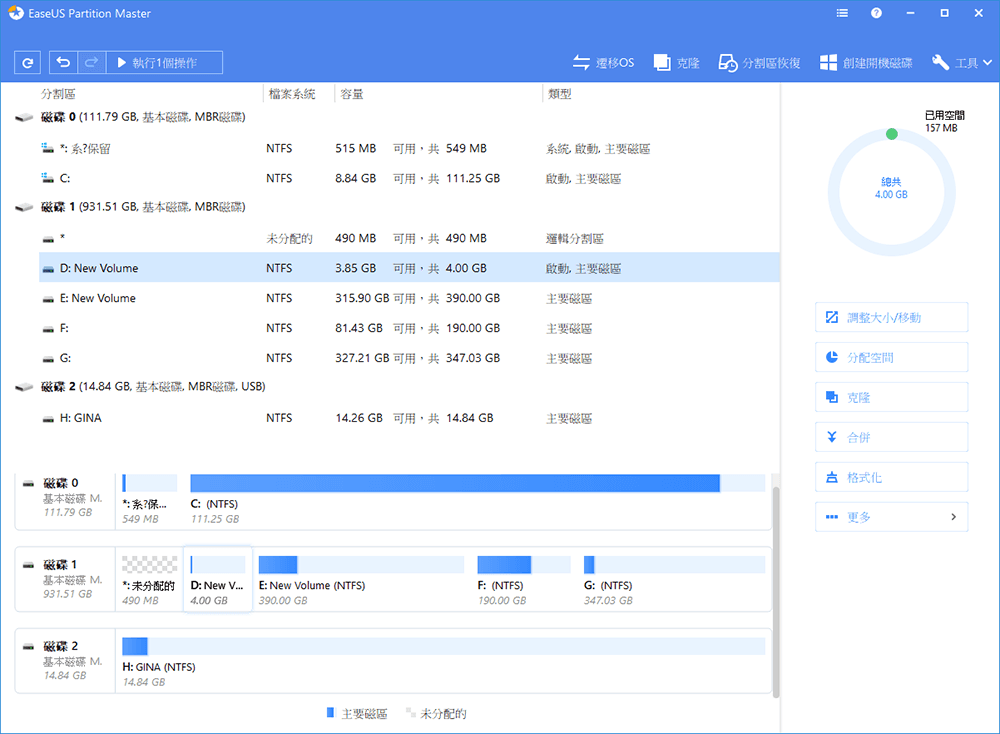The height and width of the screenshot is (734, 1000).
Task: Select 磁碟 1 header row in list
Action: click(x=395, y=207)
